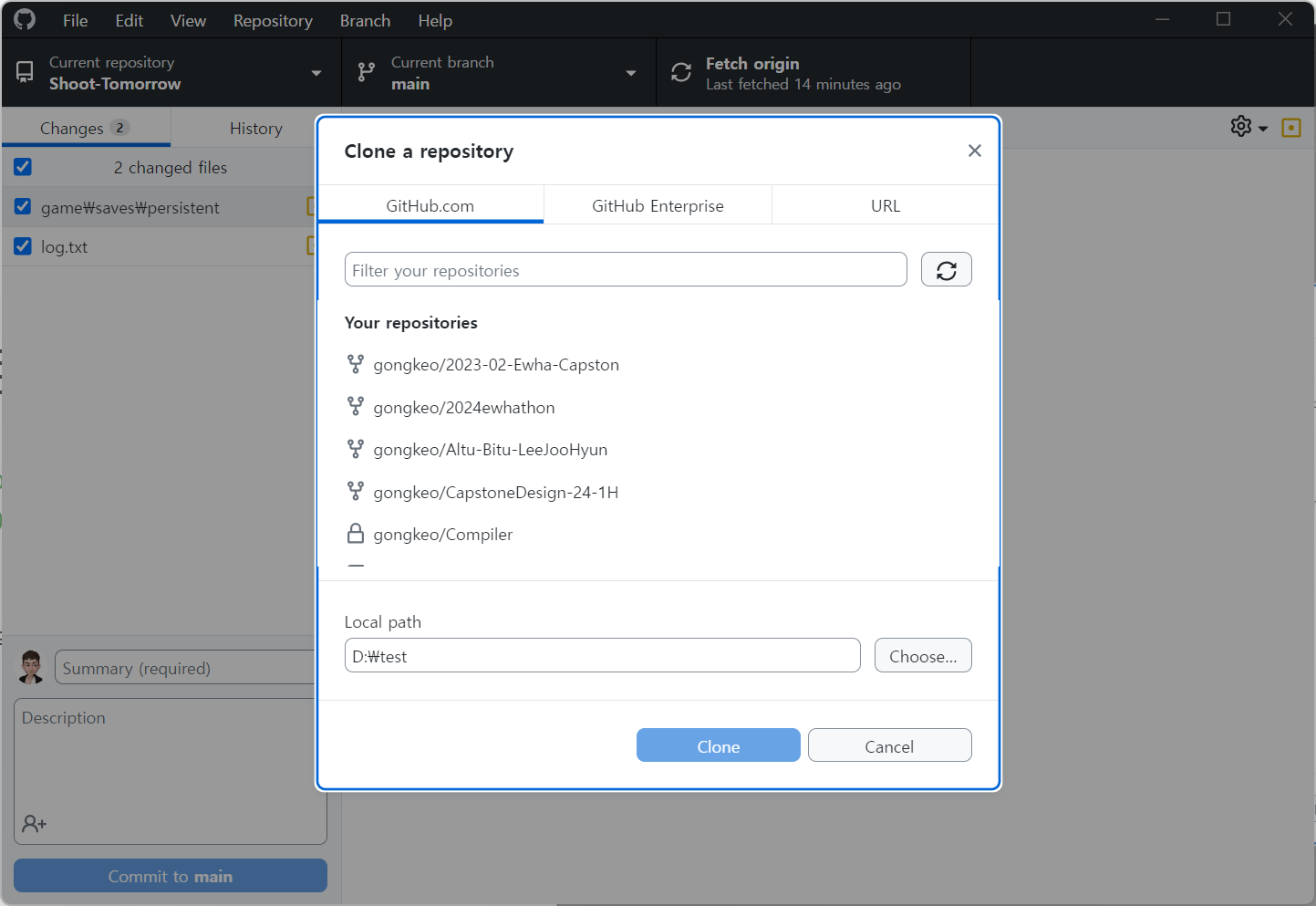Switch to the History tab
Screen dimensions: 1316x906
point(256,128)
